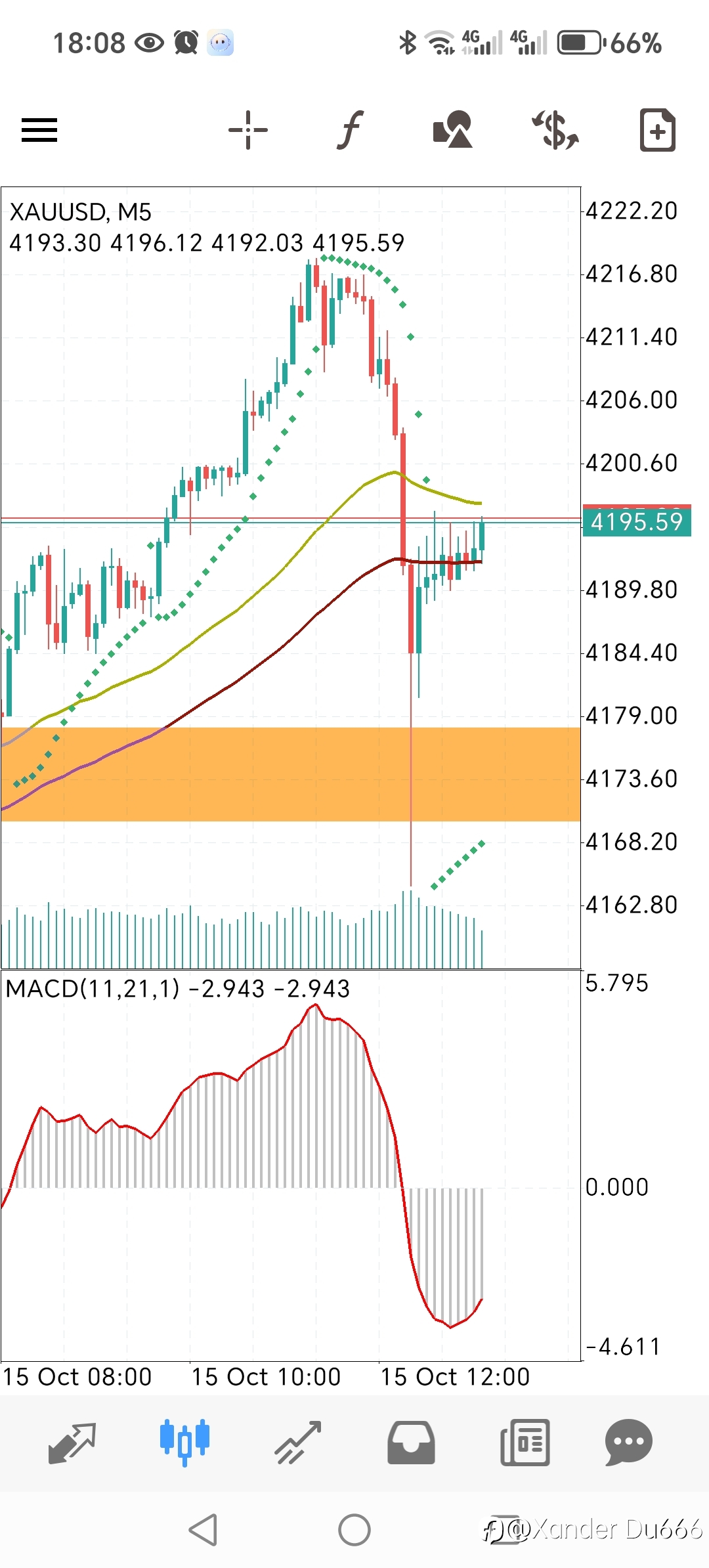Screen dimensions: 709x1568
Task: Click the current price 4195.59 tag
Action: pos(636,522)
